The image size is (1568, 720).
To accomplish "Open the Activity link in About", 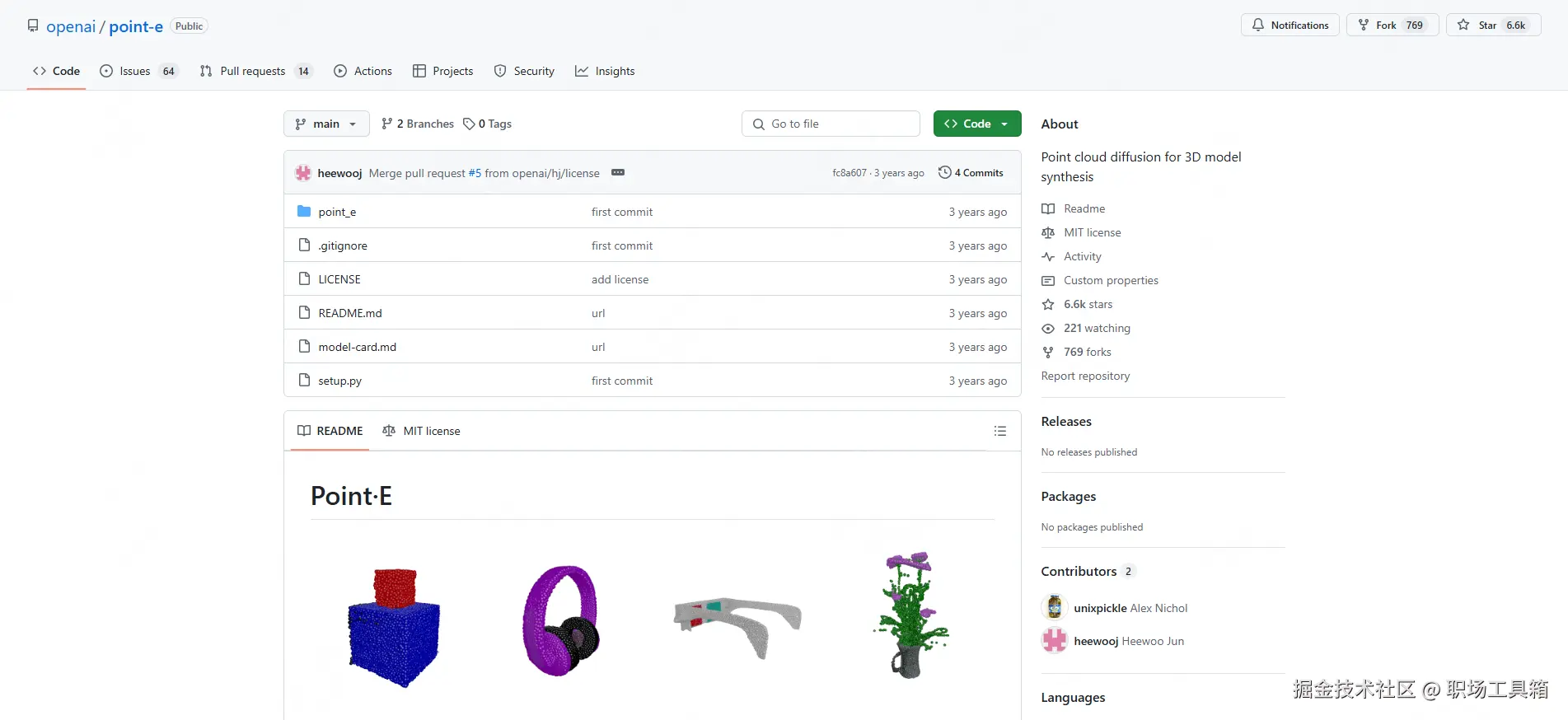I will (1071, 256).
